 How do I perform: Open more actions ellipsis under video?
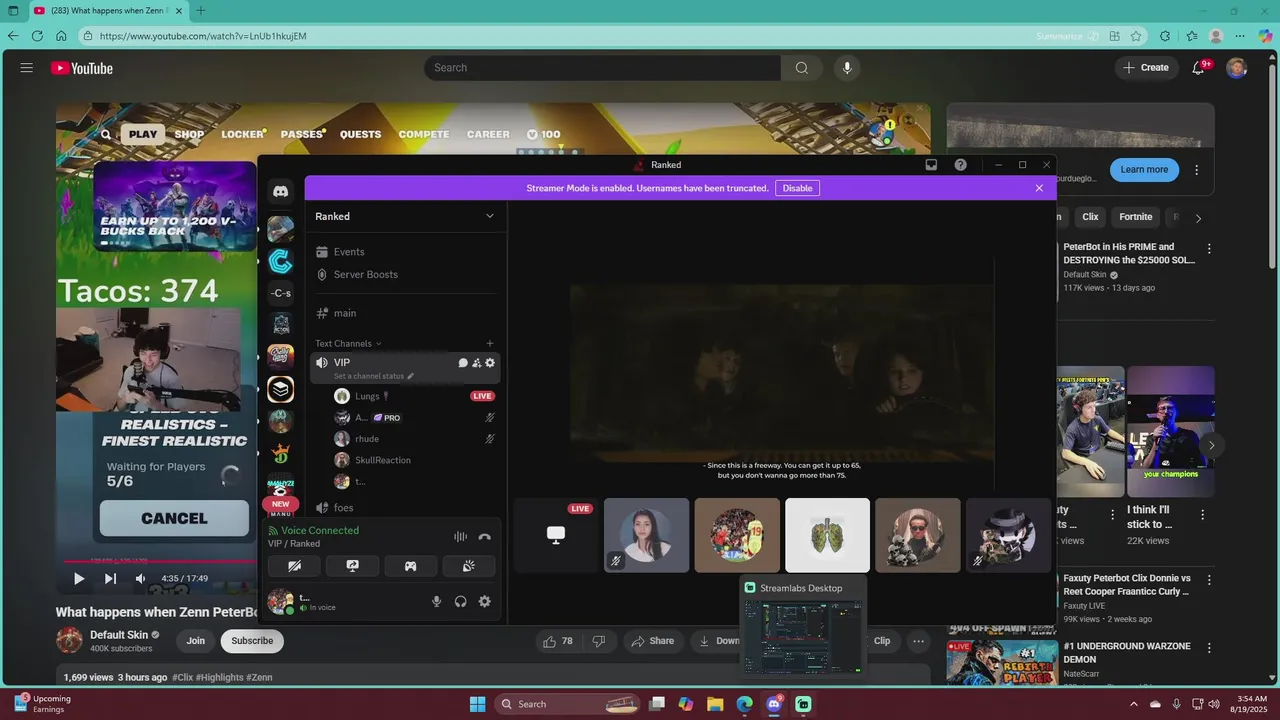pyautogui.click(x=918, y=641)
